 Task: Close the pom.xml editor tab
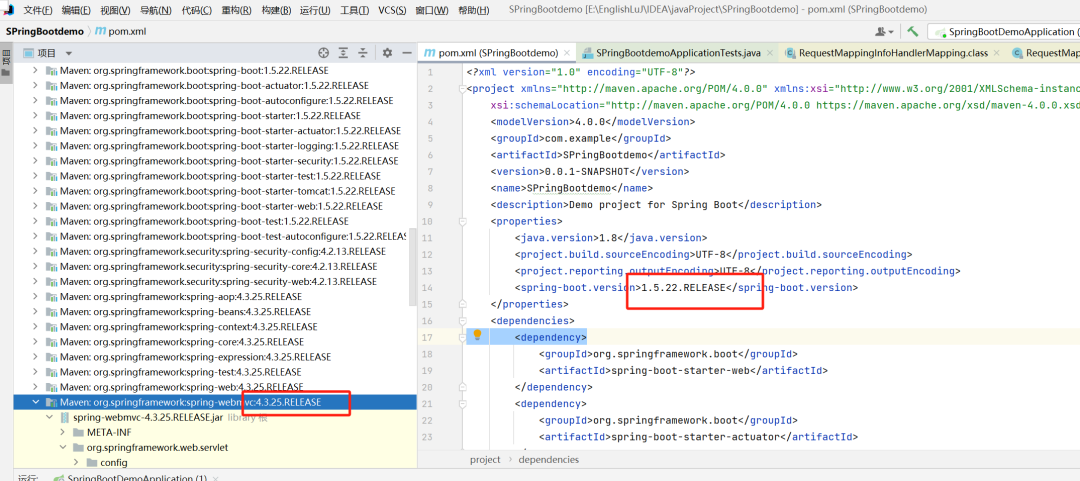(x=567, y=53)
